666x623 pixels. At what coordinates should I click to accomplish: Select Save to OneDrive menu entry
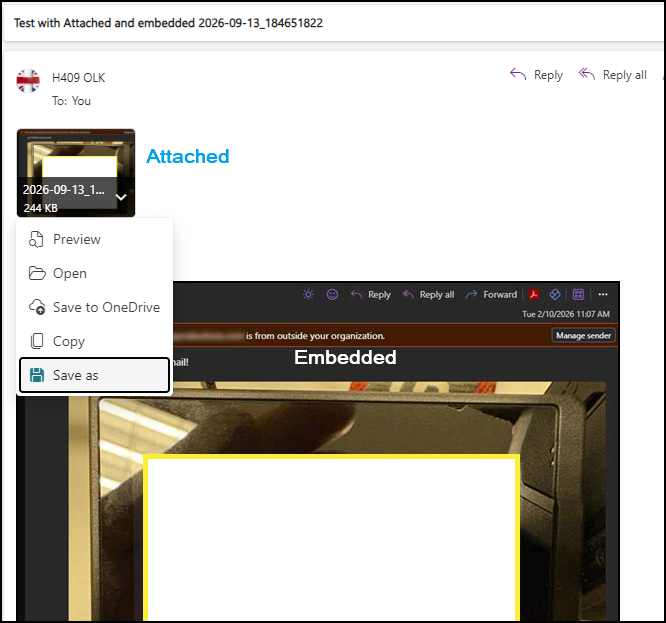pyautogui.click(x=94, y=307)
